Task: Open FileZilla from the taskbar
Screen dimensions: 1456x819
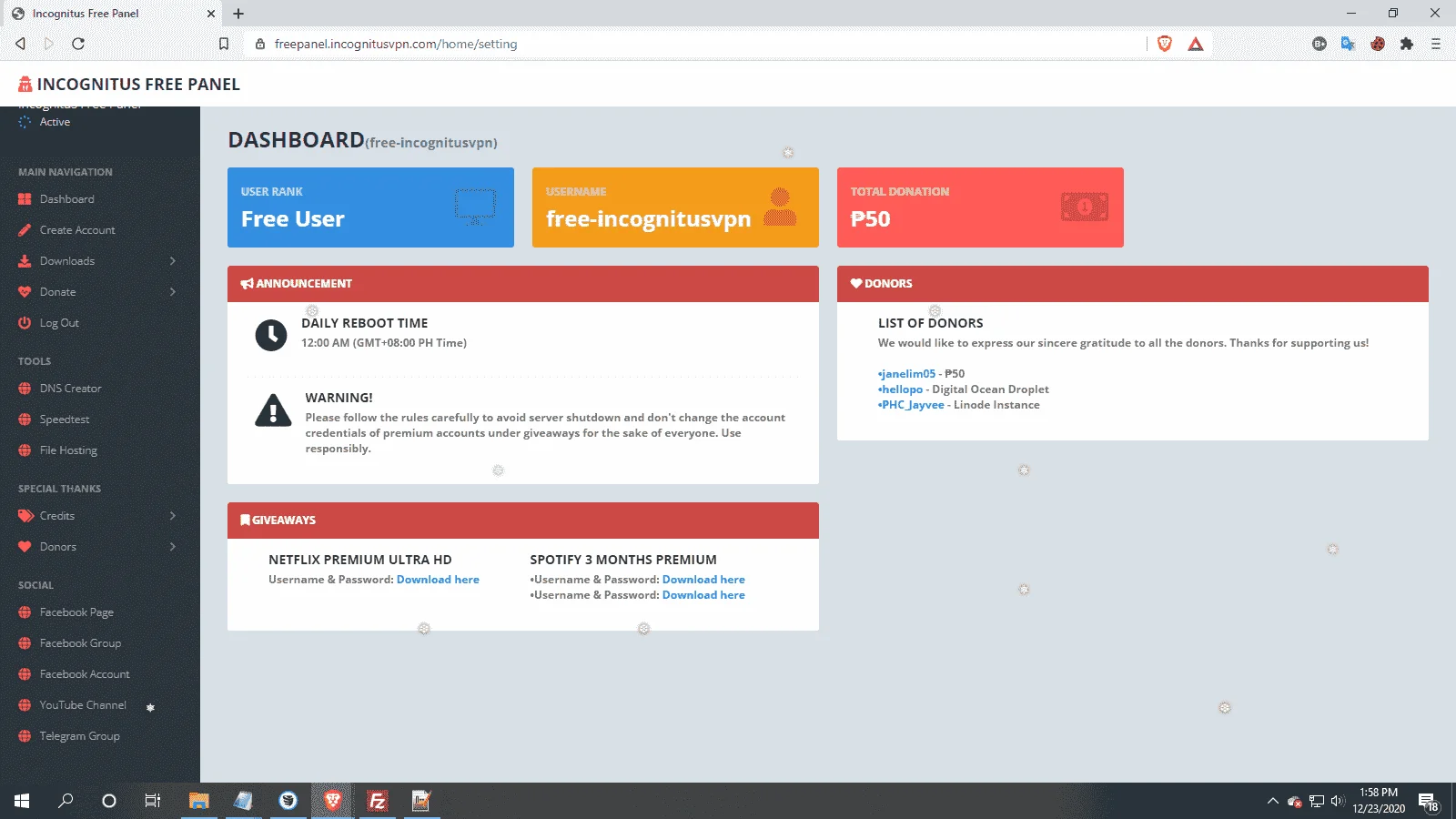Action: pos(377,801)
